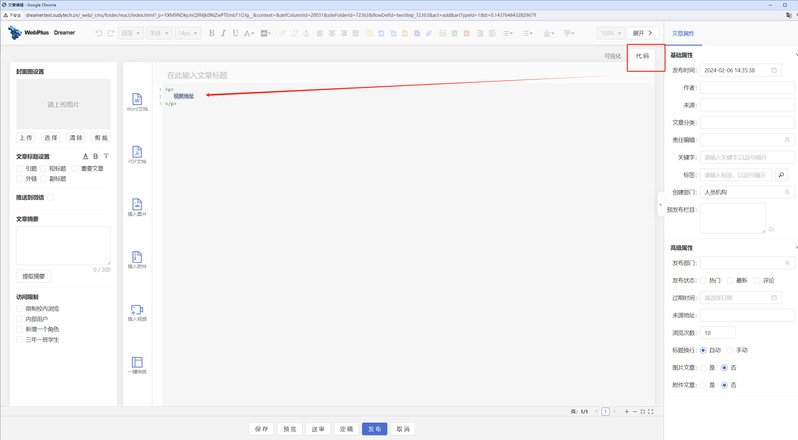Click the 选择 cover button
Screen dimensions: 798x440
[x=50, y=138]
